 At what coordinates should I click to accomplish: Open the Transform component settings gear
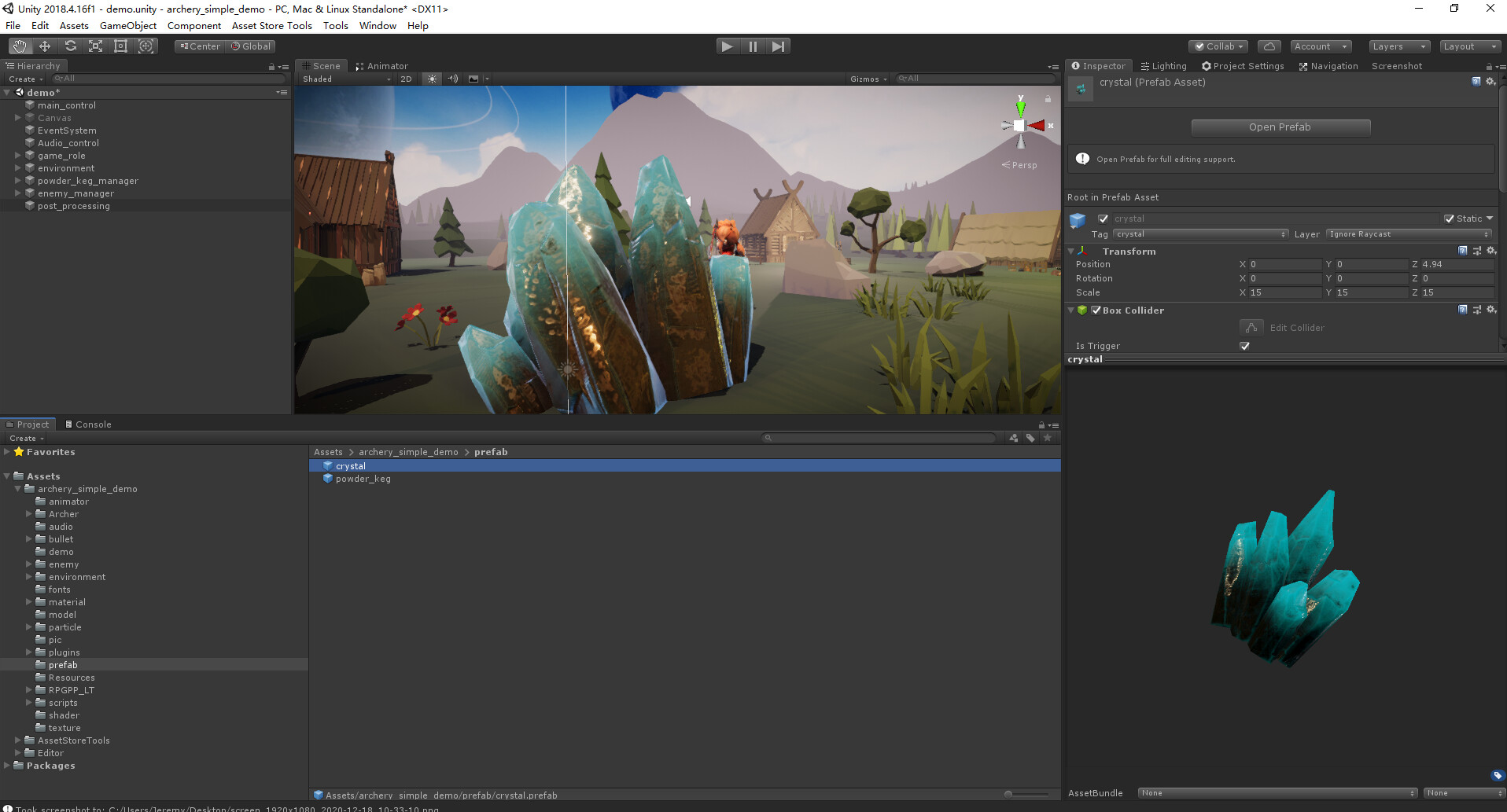1492,251
